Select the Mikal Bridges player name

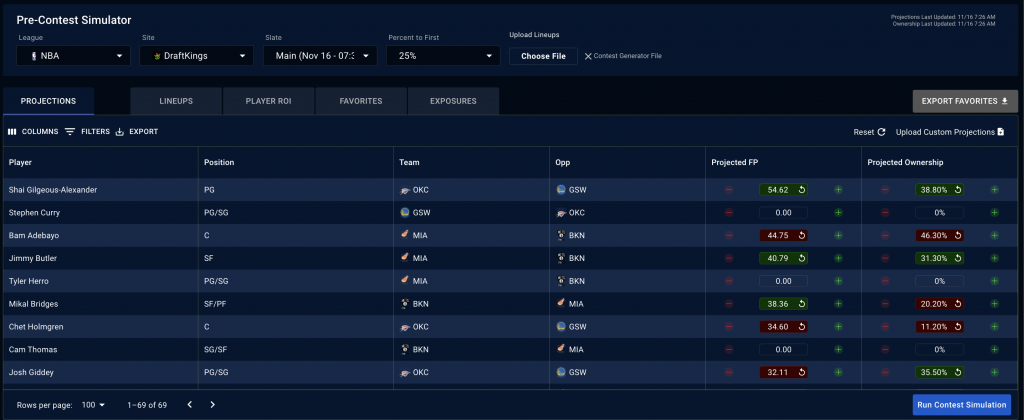pos(33,304)
